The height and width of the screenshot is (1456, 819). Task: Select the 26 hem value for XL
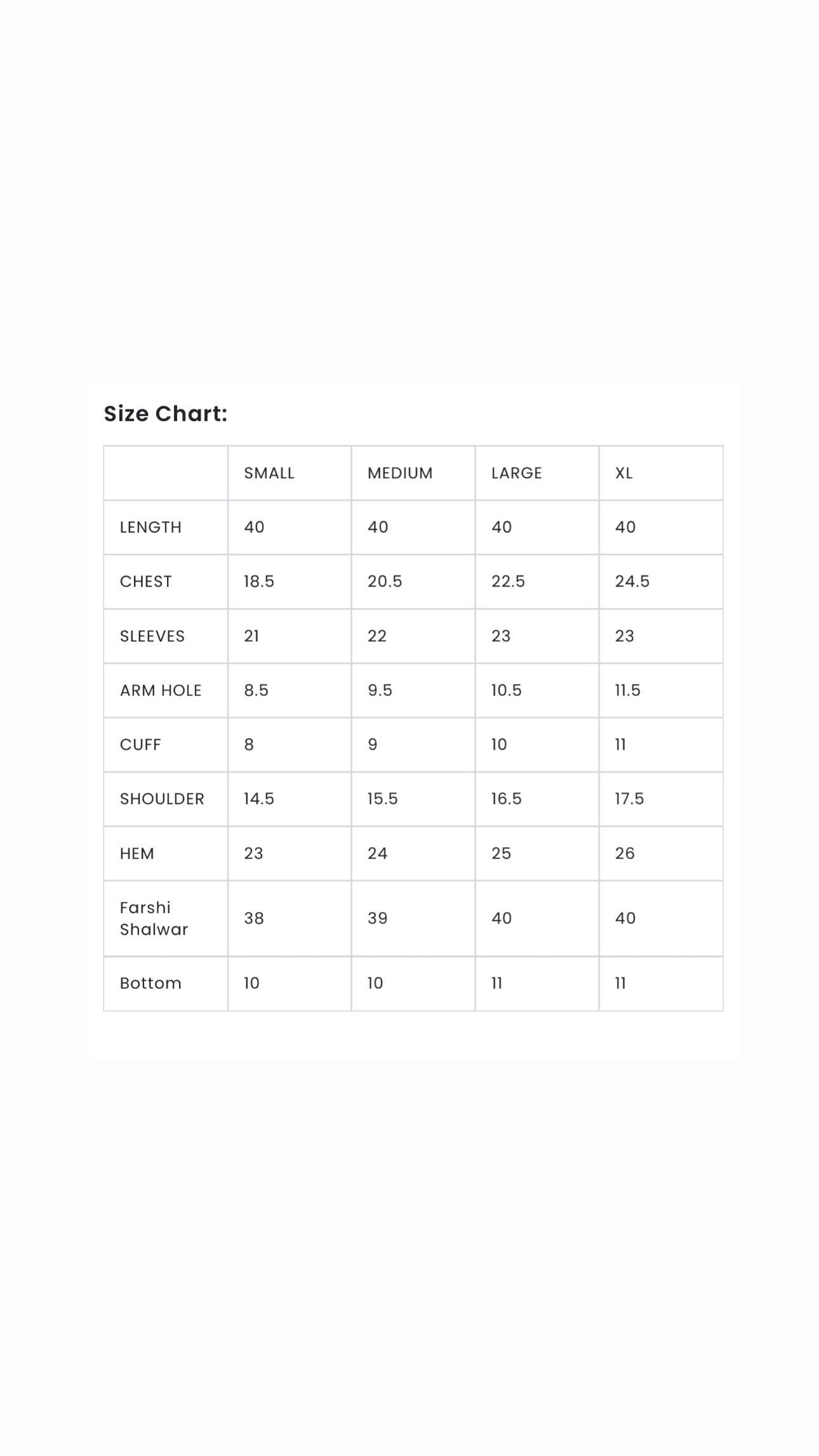coord(625,853)
